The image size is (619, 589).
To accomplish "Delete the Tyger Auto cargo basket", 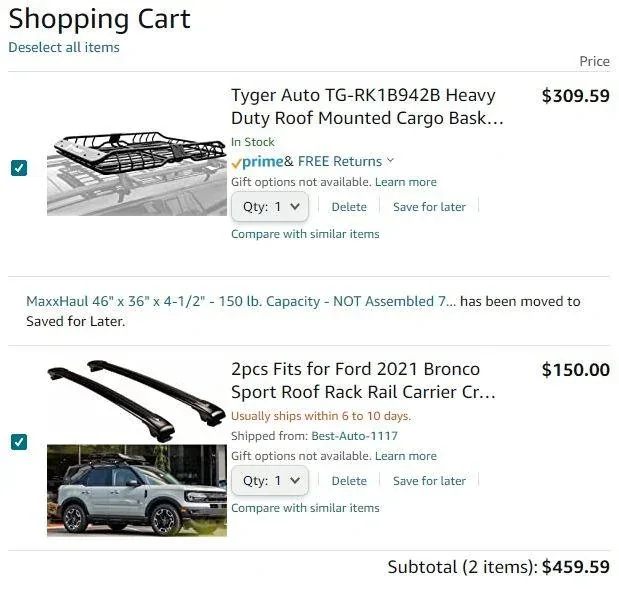I will [x=349, y=207].
